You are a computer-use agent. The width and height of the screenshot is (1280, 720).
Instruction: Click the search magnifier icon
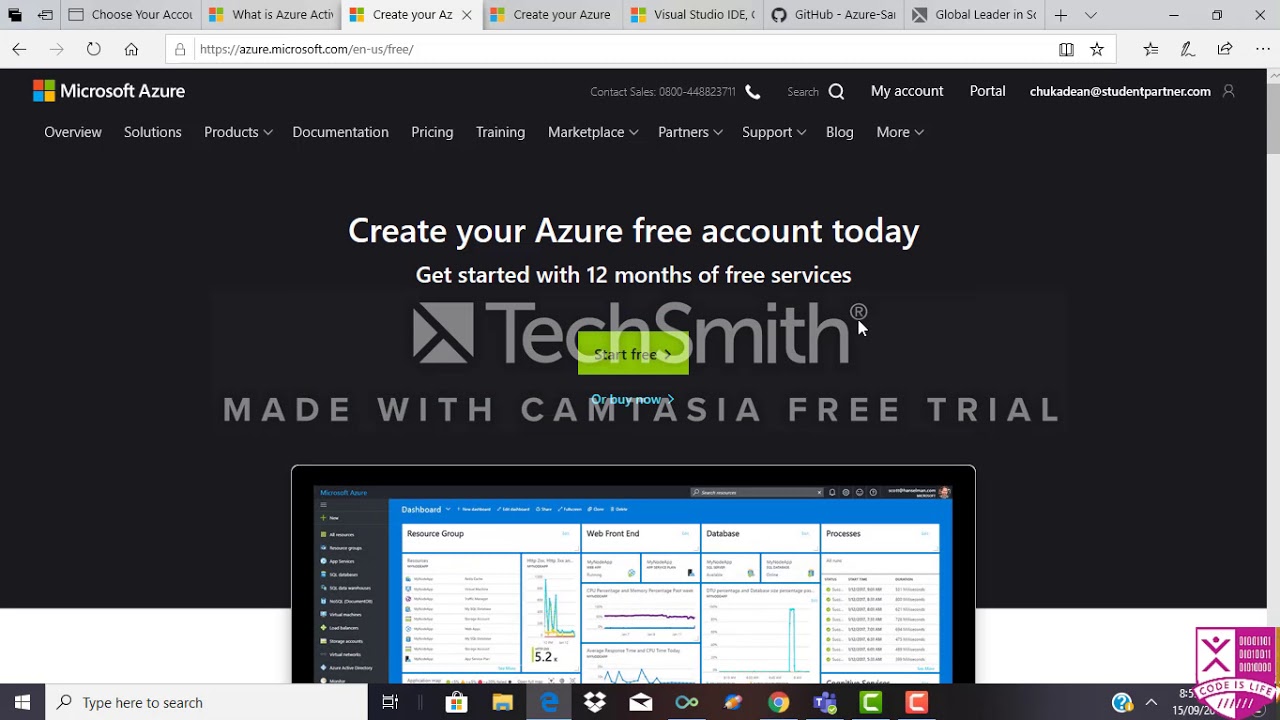pyautogui.click(x=836, y=92)
